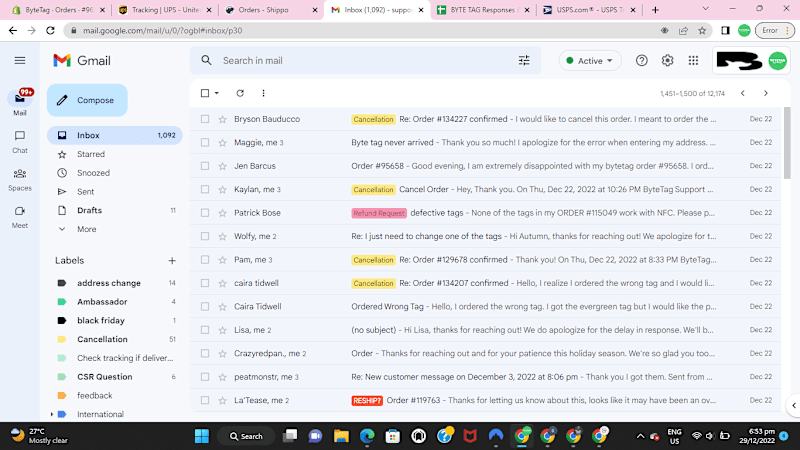Expand the International label
Screen dimensions: 800x450
(52, 415)
